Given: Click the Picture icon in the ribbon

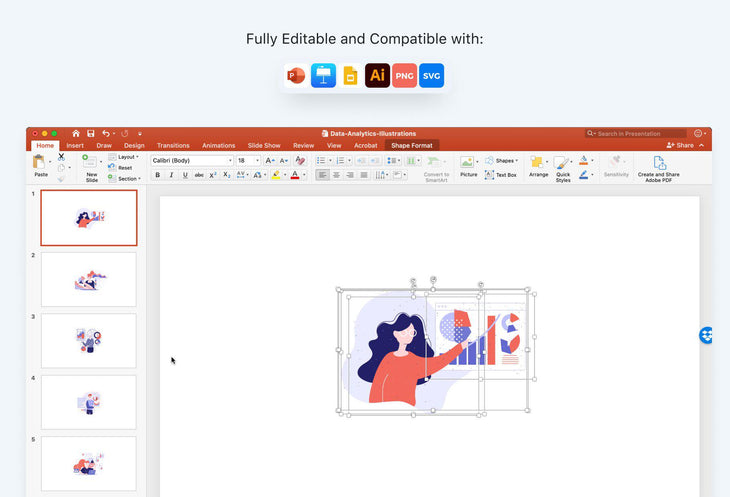Looking at the screenshot, I should tap(468, 165).
